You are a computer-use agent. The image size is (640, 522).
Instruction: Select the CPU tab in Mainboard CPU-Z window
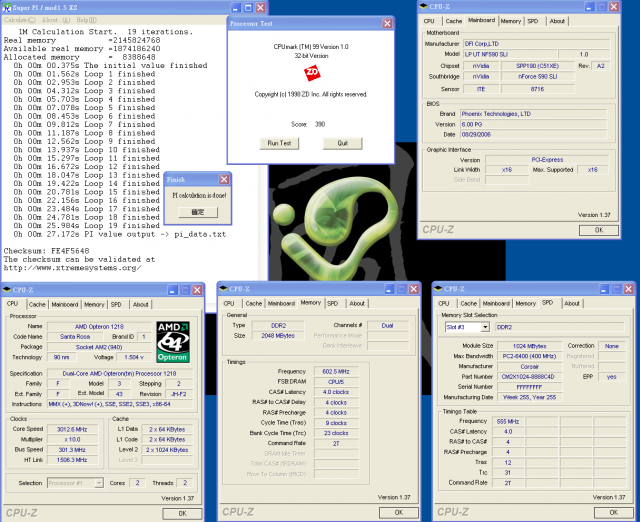click(x=429, y=21)
